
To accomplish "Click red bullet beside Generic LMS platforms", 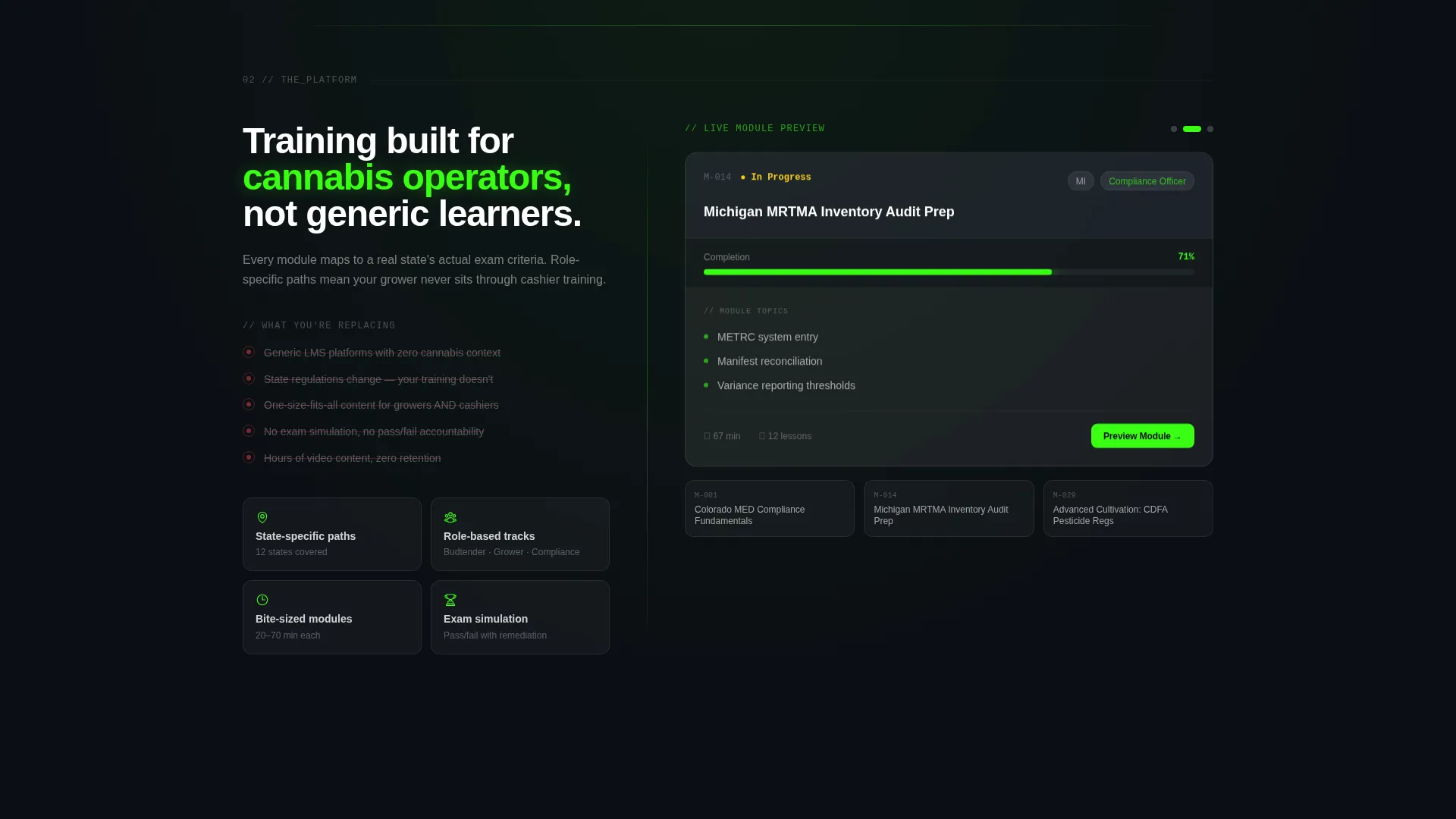I will 249,352.
